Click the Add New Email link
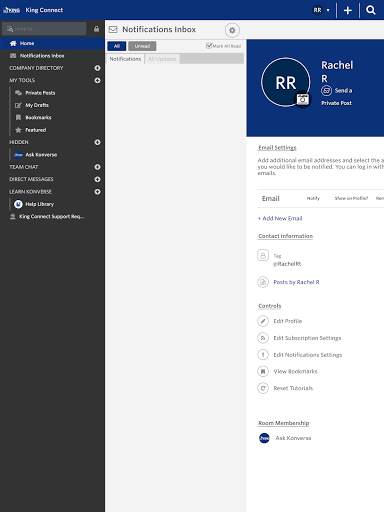The height and width of the screenshot is (512, 384). coord(280,218)
